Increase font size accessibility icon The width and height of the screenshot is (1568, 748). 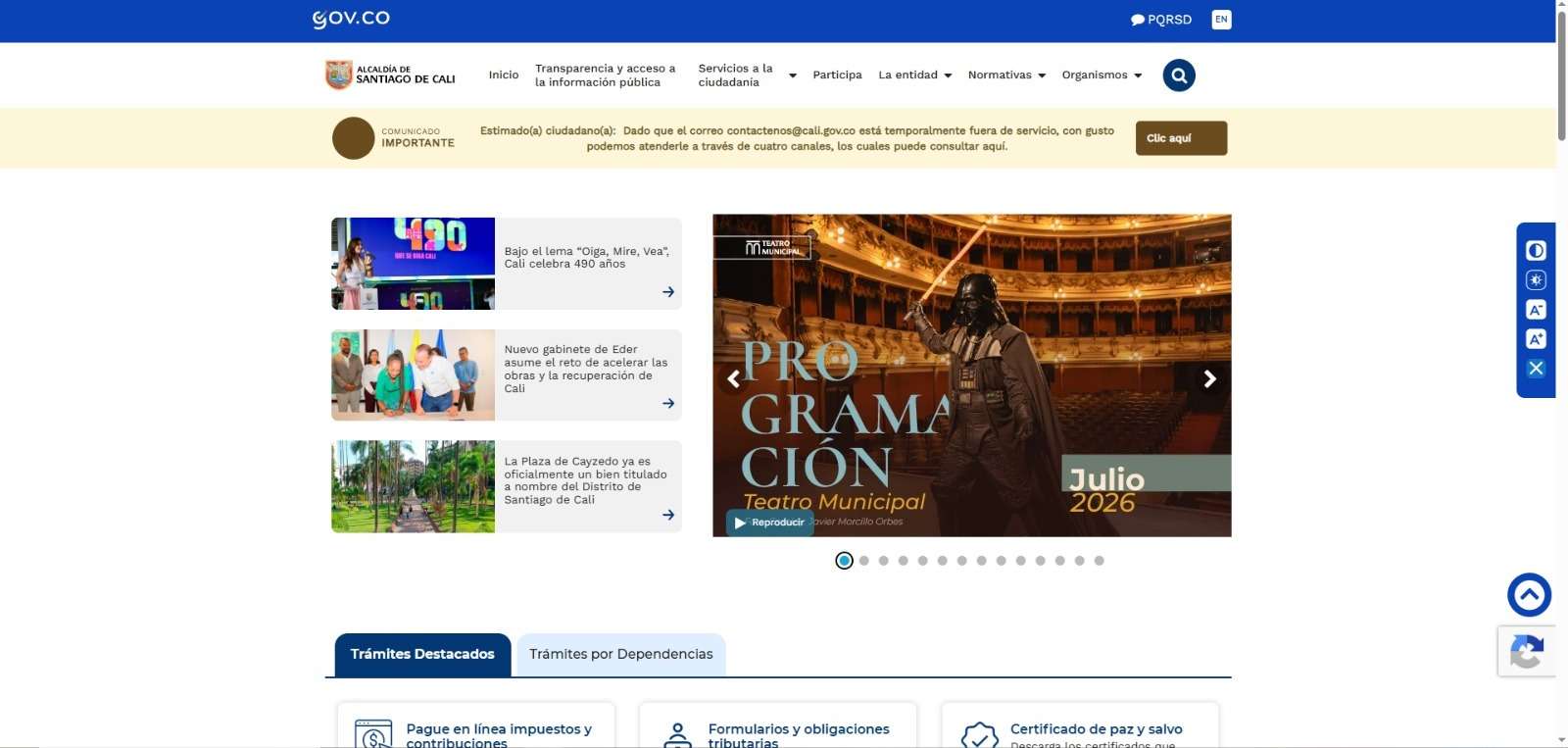point(1536,339)
